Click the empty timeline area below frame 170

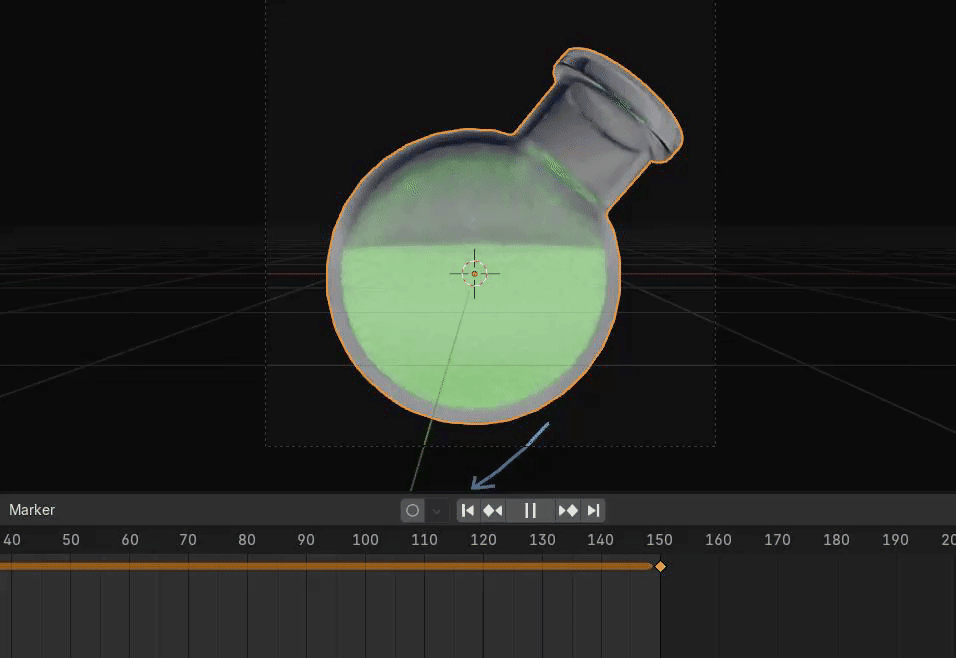pyautogui.click(x=777, y=610)
